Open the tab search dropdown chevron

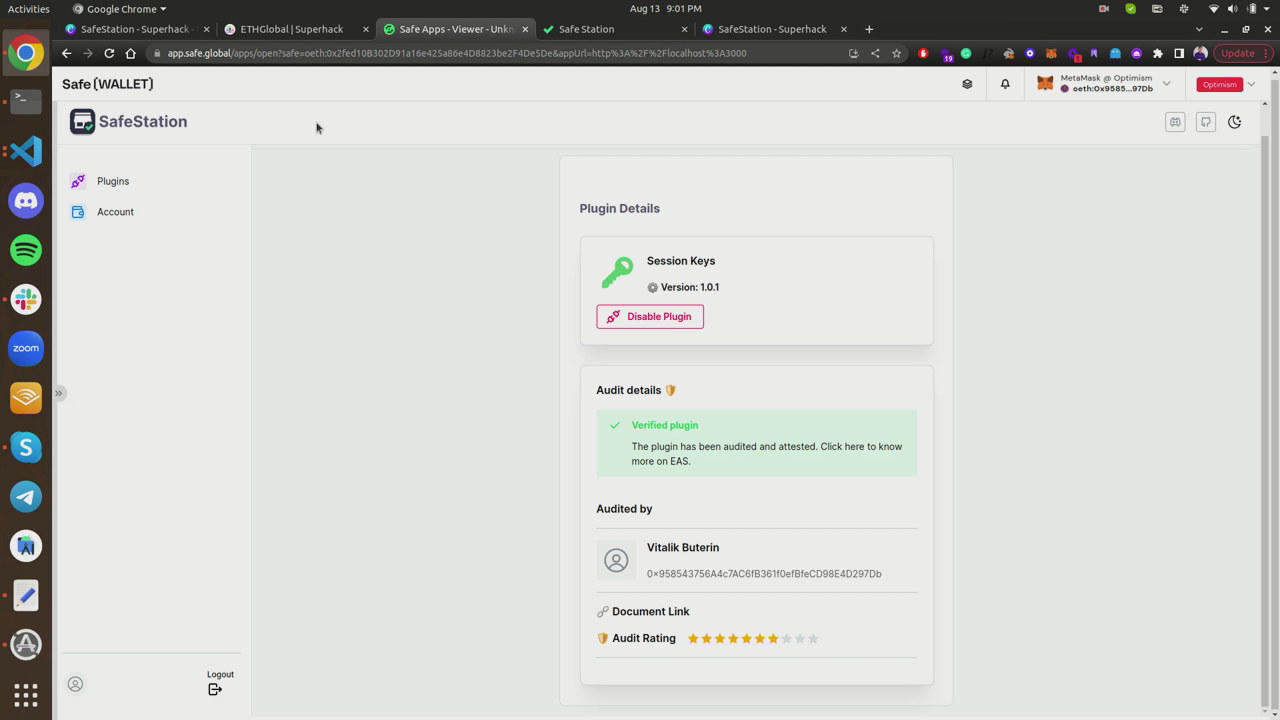1199,29
